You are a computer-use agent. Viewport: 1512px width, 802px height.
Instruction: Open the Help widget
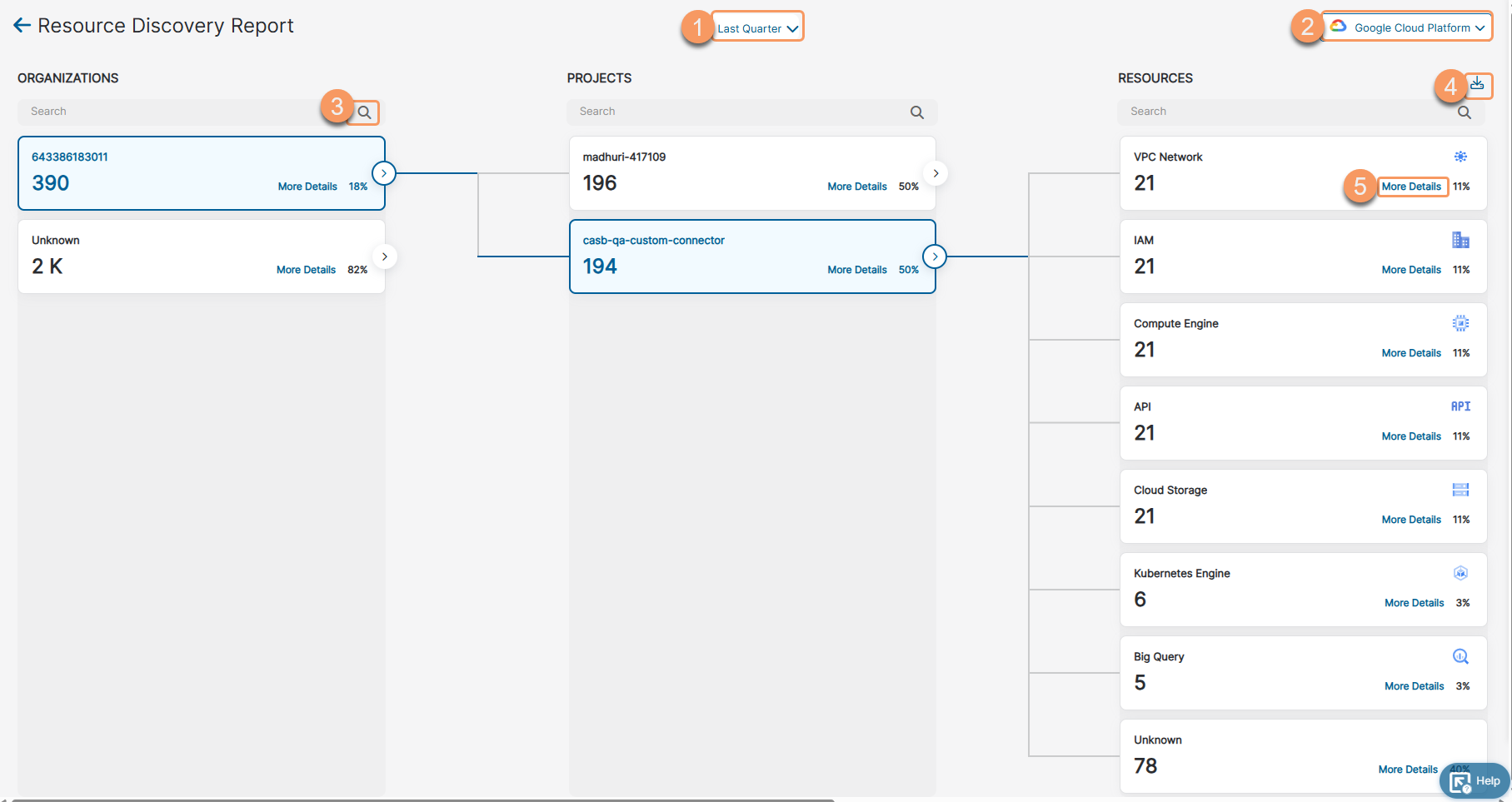[1475, 781]
